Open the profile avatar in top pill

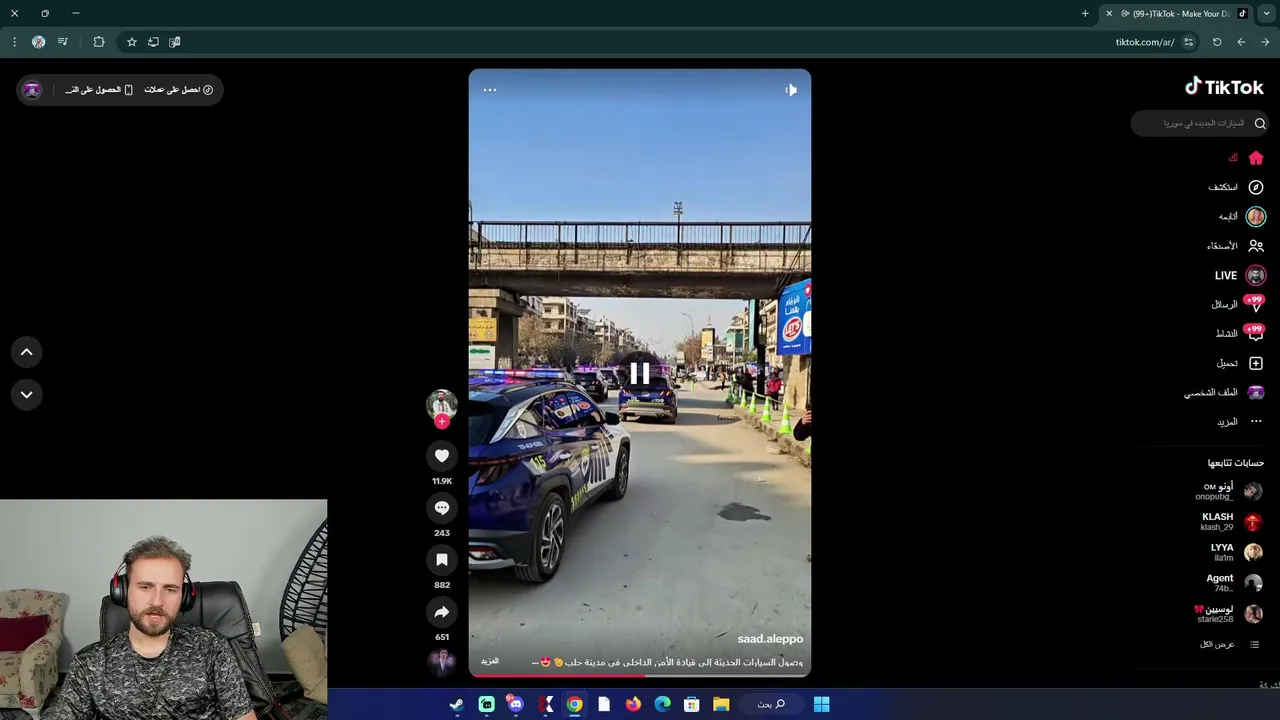[x=32, y=90]
